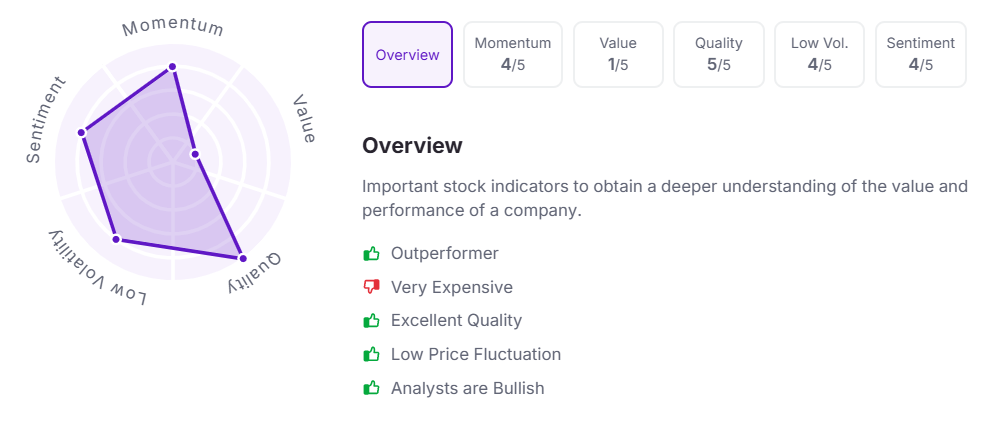Click the red thumbs-down beside Very Expensive

(372, 288)
